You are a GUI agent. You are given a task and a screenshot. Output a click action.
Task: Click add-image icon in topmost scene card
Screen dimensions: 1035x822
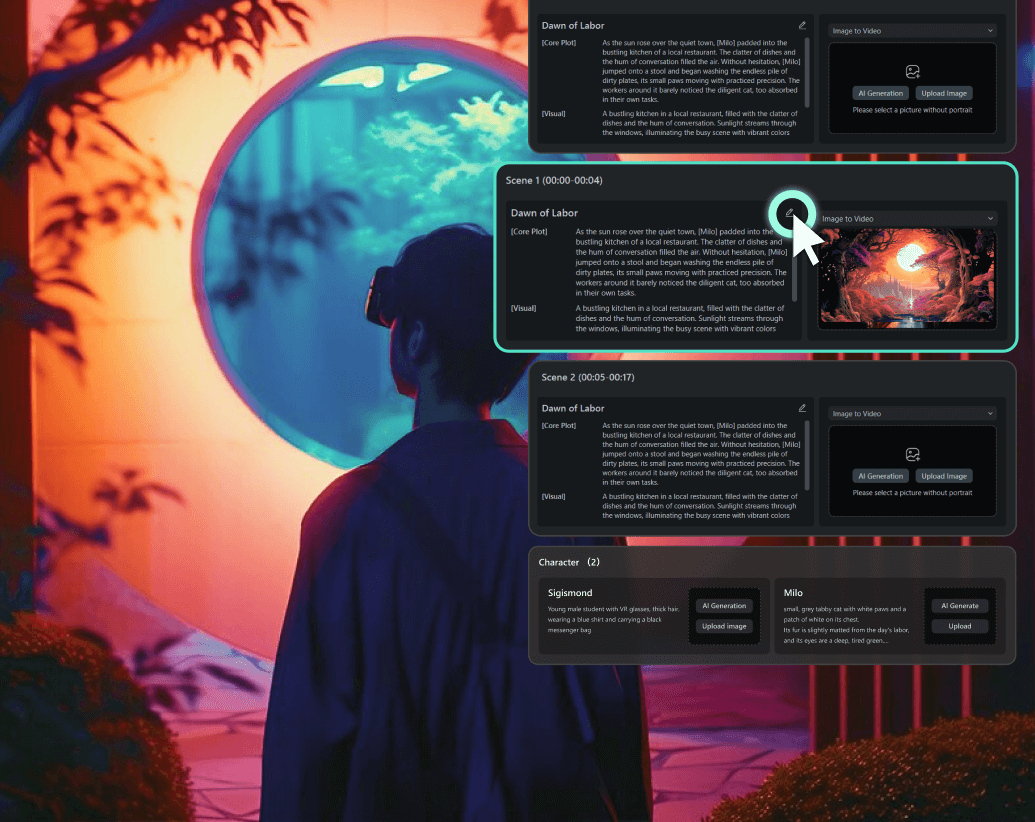[912, 71]
